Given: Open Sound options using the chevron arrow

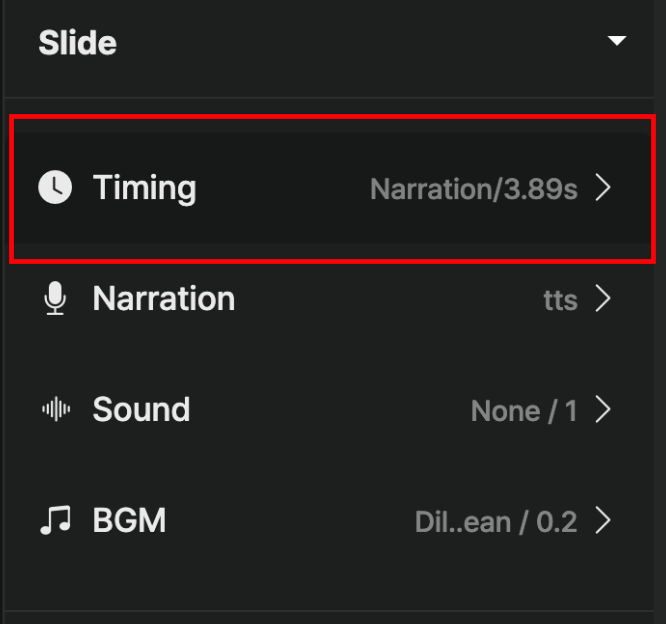Looking at the screenshot, I should tap(603, 409).
